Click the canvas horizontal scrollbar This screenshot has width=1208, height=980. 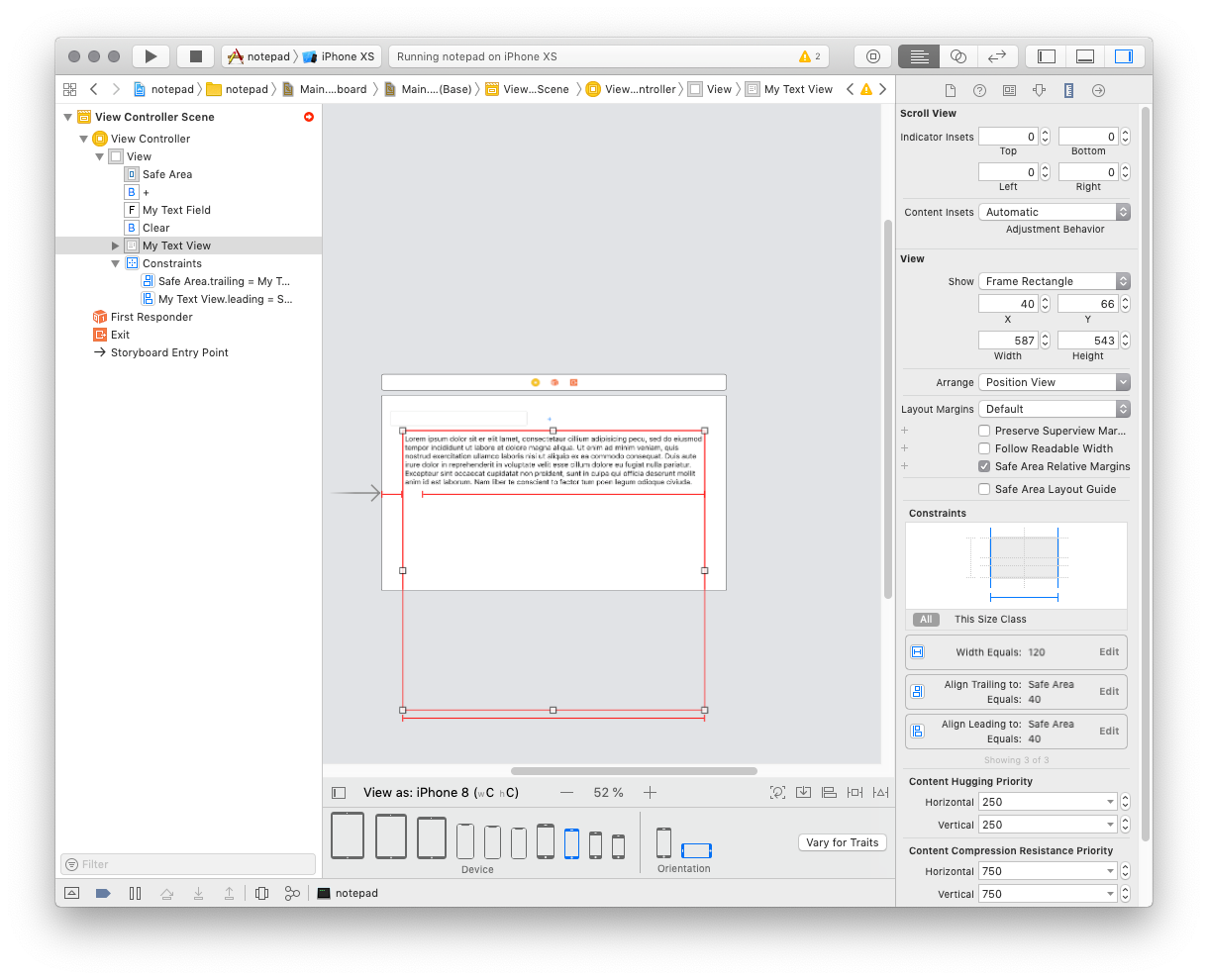tap(634, 771)
